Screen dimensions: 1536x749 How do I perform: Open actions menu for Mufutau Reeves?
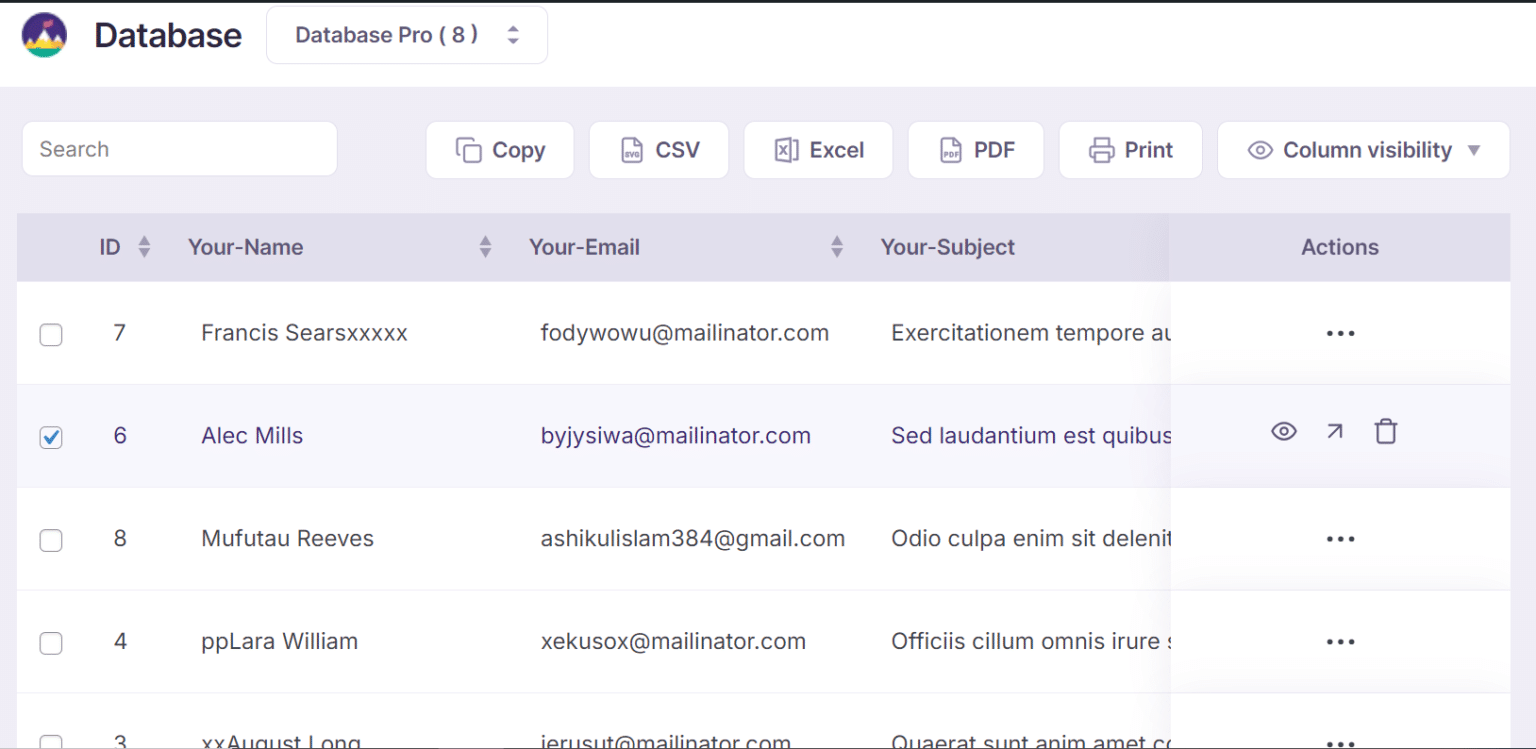(x=1340, y=538)
